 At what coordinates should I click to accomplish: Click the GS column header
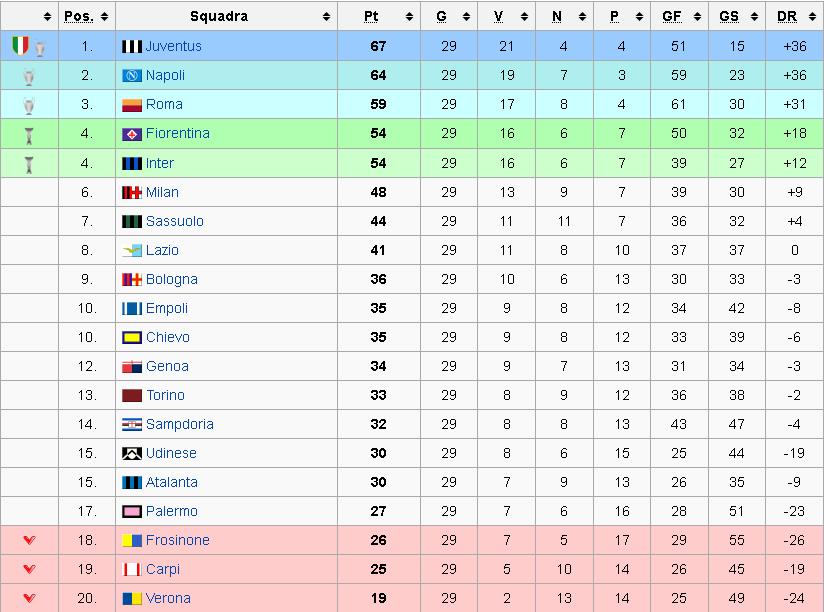[729, 16]
